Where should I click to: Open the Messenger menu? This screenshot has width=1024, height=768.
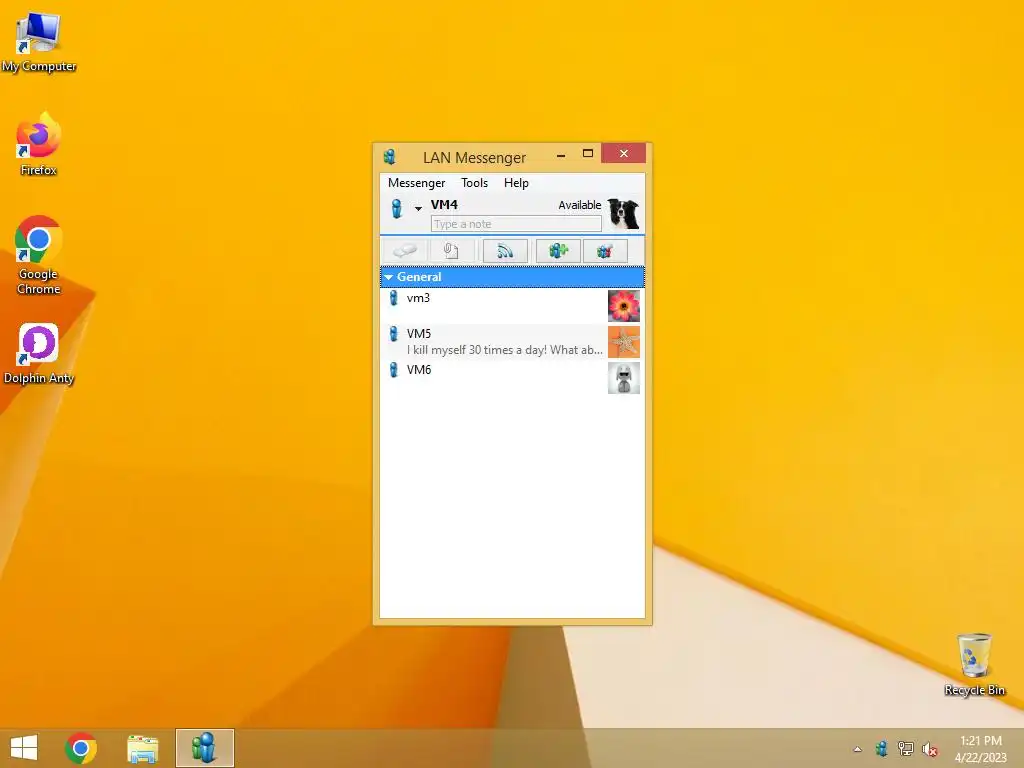[416, 183]
